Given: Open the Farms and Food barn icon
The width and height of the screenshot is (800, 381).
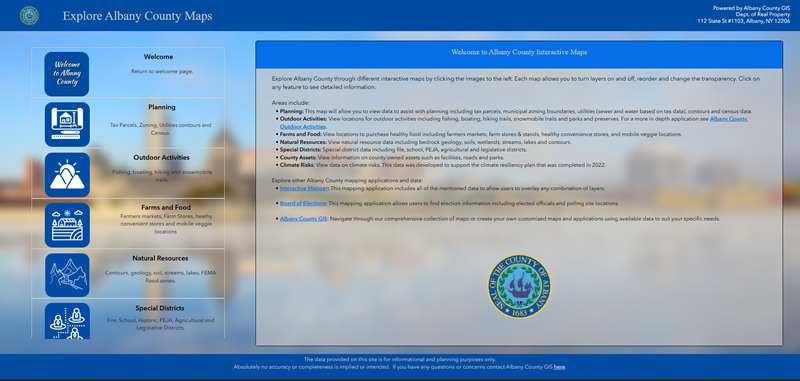Looking at the screenshot, I should [x=67, y=225].
